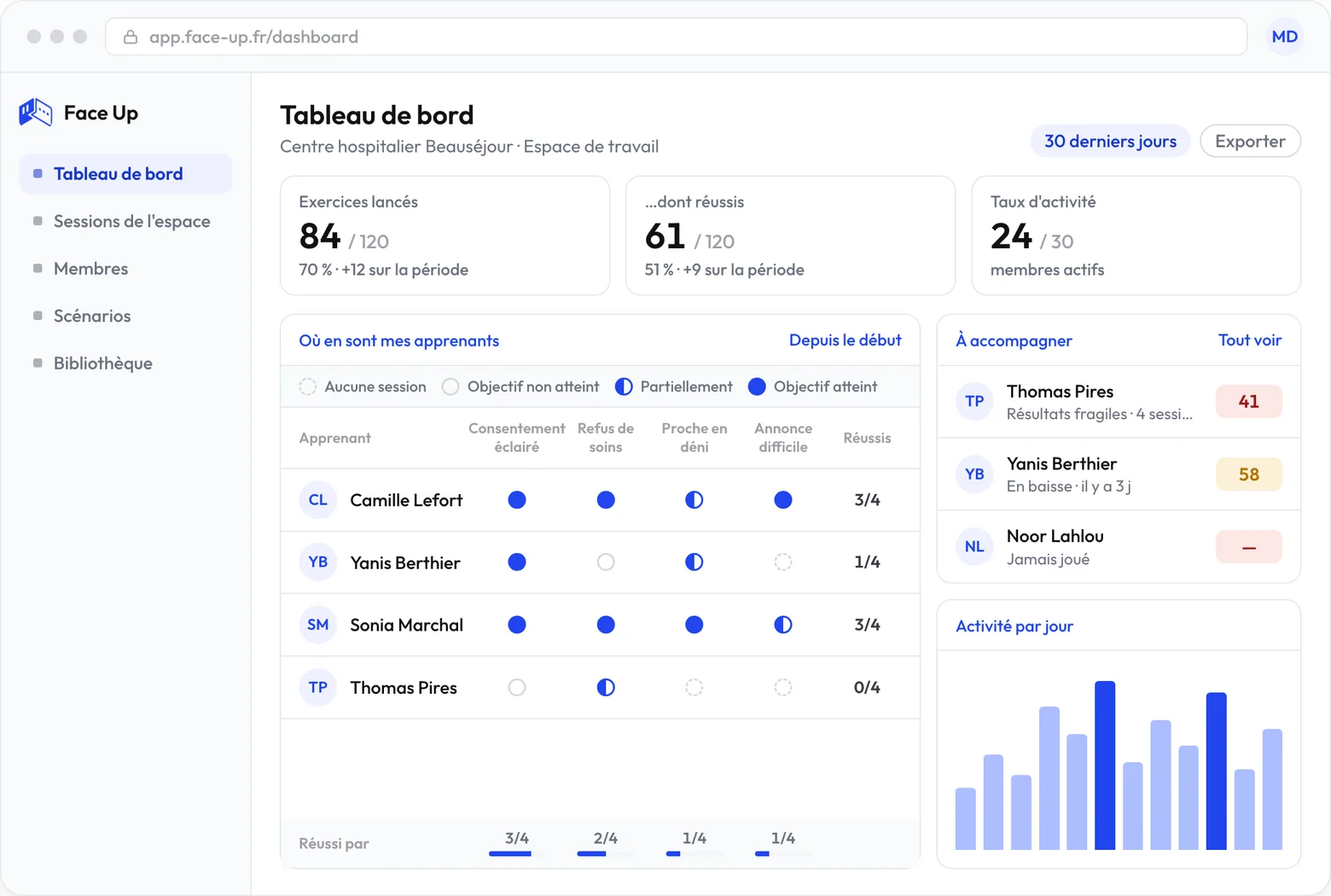Click Camille Lefort's 3/4 Réussis value
This screenshot has width=1331, height=896.
point(867,500)
